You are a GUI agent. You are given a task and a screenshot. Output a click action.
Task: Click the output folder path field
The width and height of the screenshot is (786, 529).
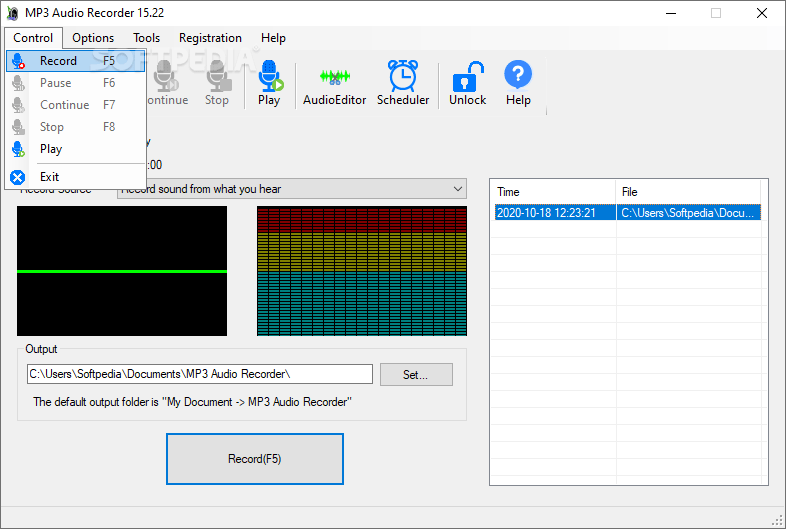(200, 374)
